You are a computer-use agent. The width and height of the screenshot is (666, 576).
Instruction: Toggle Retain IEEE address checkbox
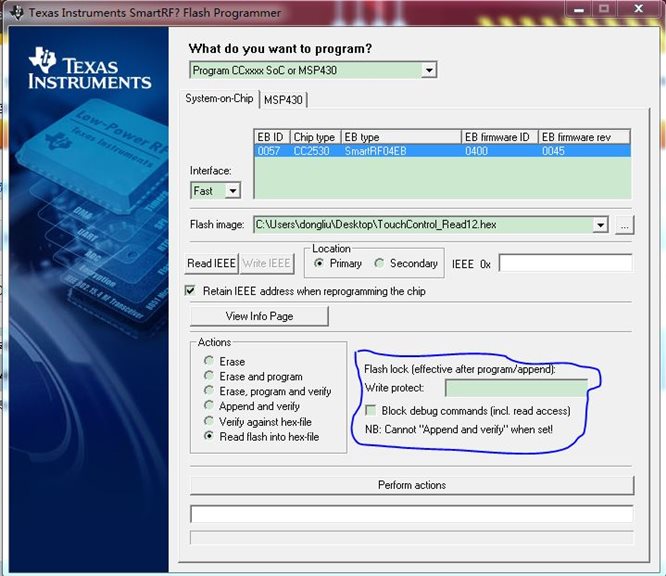tap(190, 291)
